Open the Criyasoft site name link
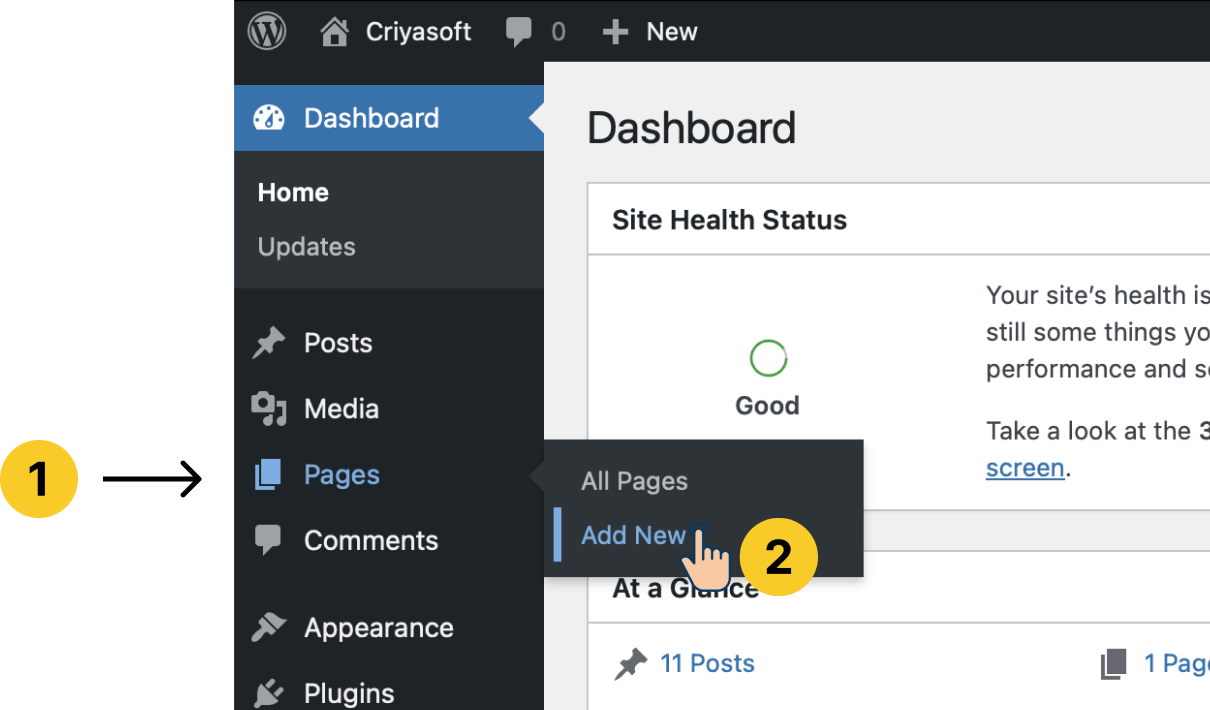Image resolution: width=1210 pixels, height=710 pixels. coord(418,32)
